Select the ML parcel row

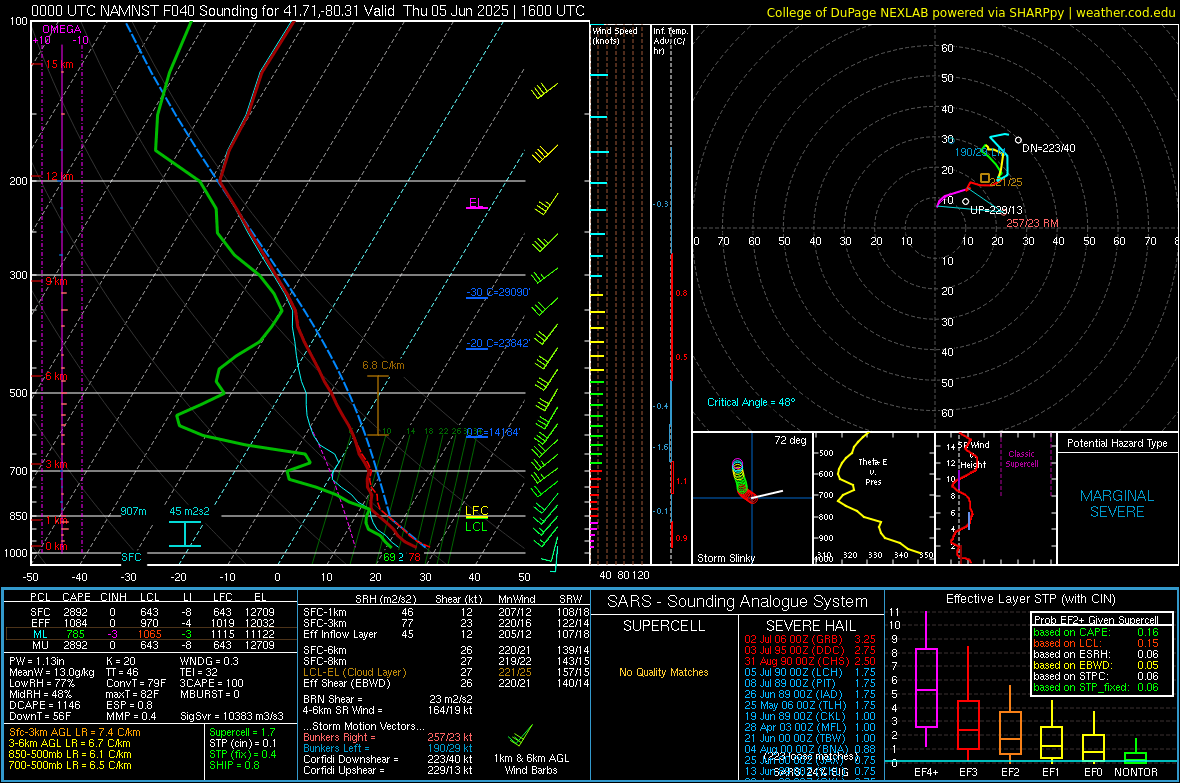coord(151,634)
